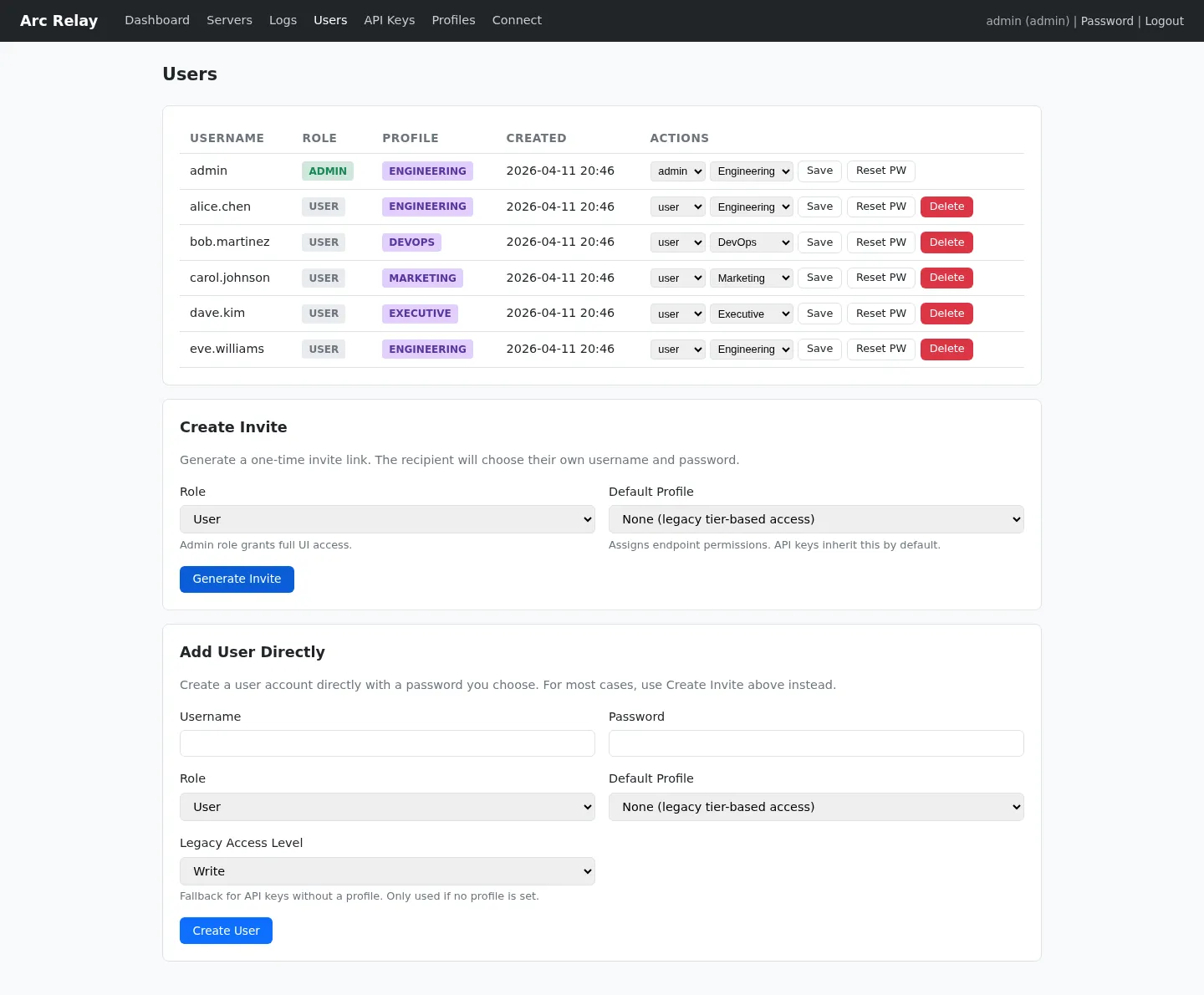Save changes for admin user
Screen dimensions: 1204x995
tap(819, 171)
